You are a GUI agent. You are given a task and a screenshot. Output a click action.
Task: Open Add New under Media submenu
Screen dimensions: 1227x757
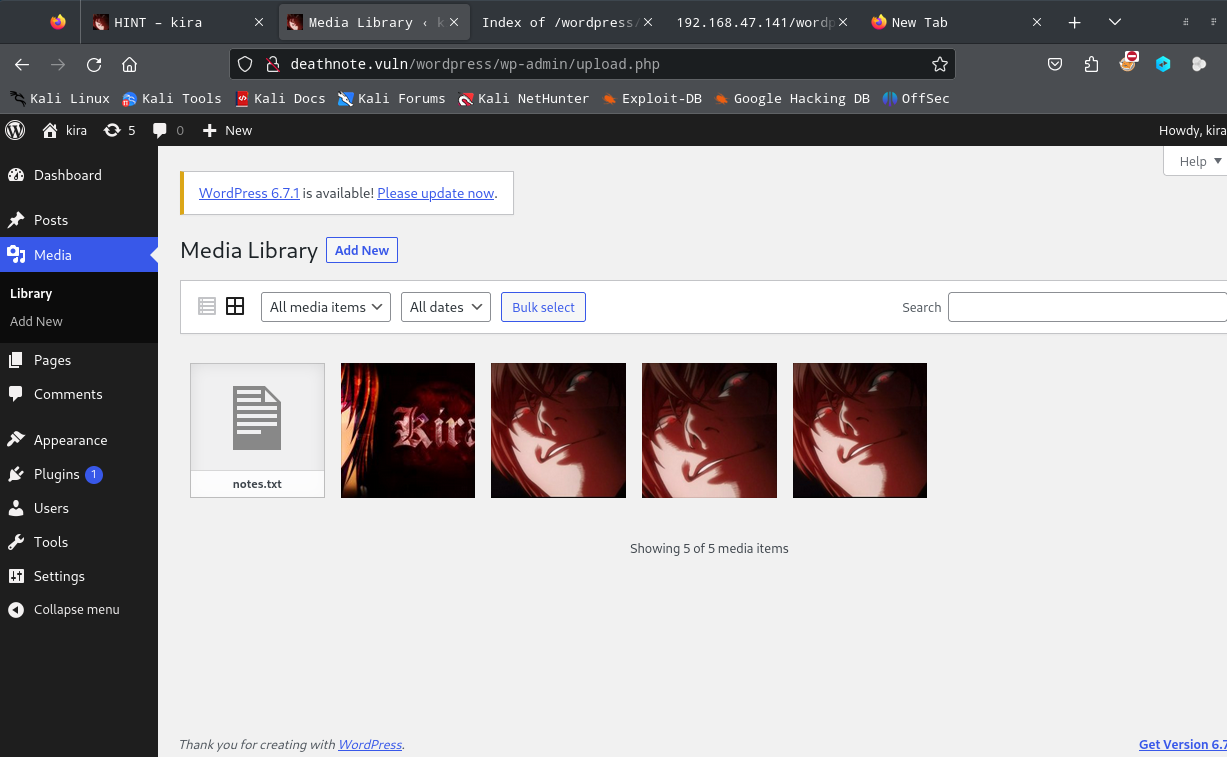pos(36,321)
